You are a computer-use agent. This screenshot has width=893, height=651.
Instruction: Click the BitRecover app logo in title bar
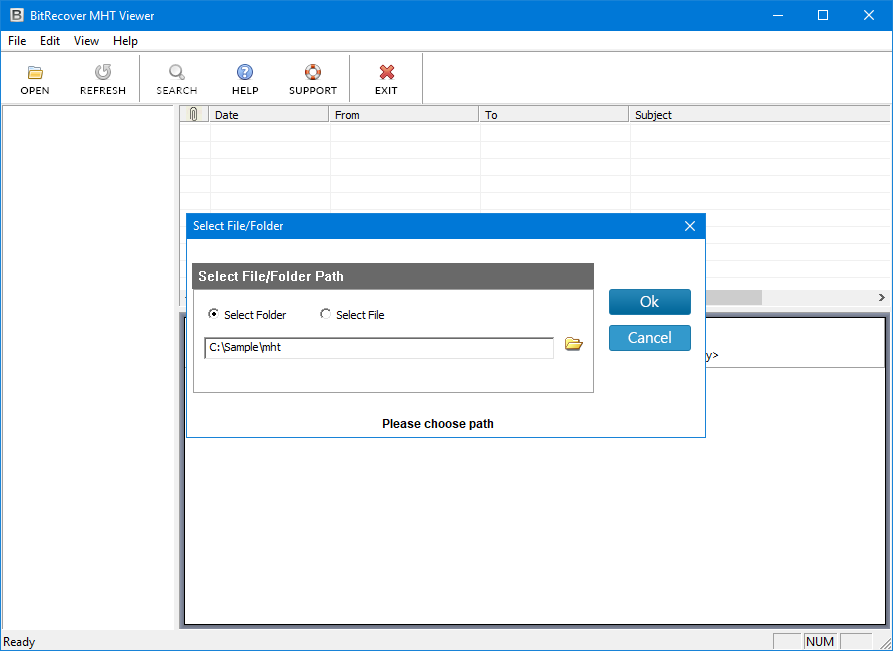(x=17, y=15)
